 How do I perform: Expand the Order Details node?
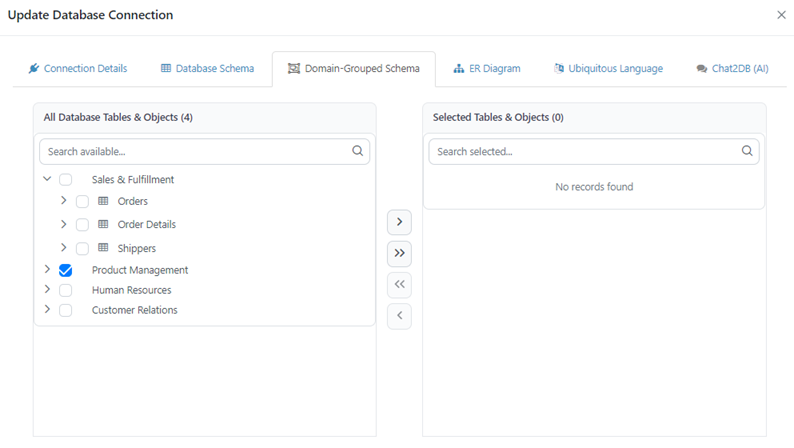coord(63,224)
